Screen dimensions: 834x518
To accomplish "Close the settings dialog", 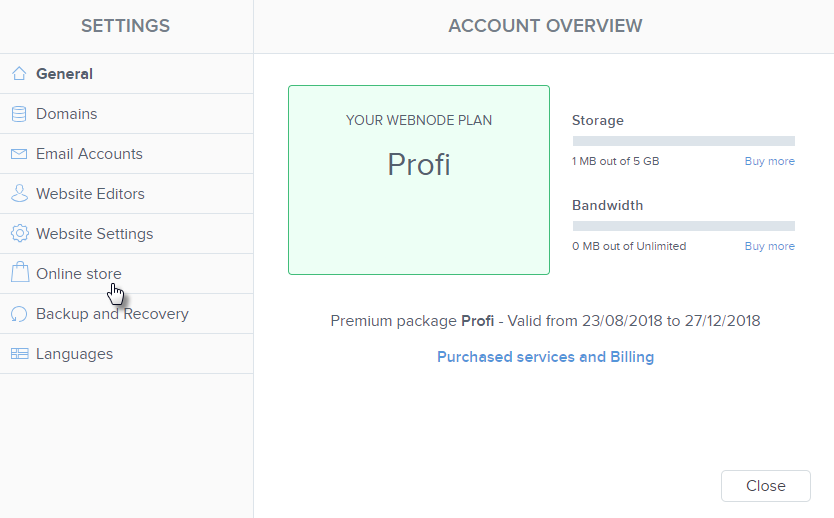I will point(765,486).
